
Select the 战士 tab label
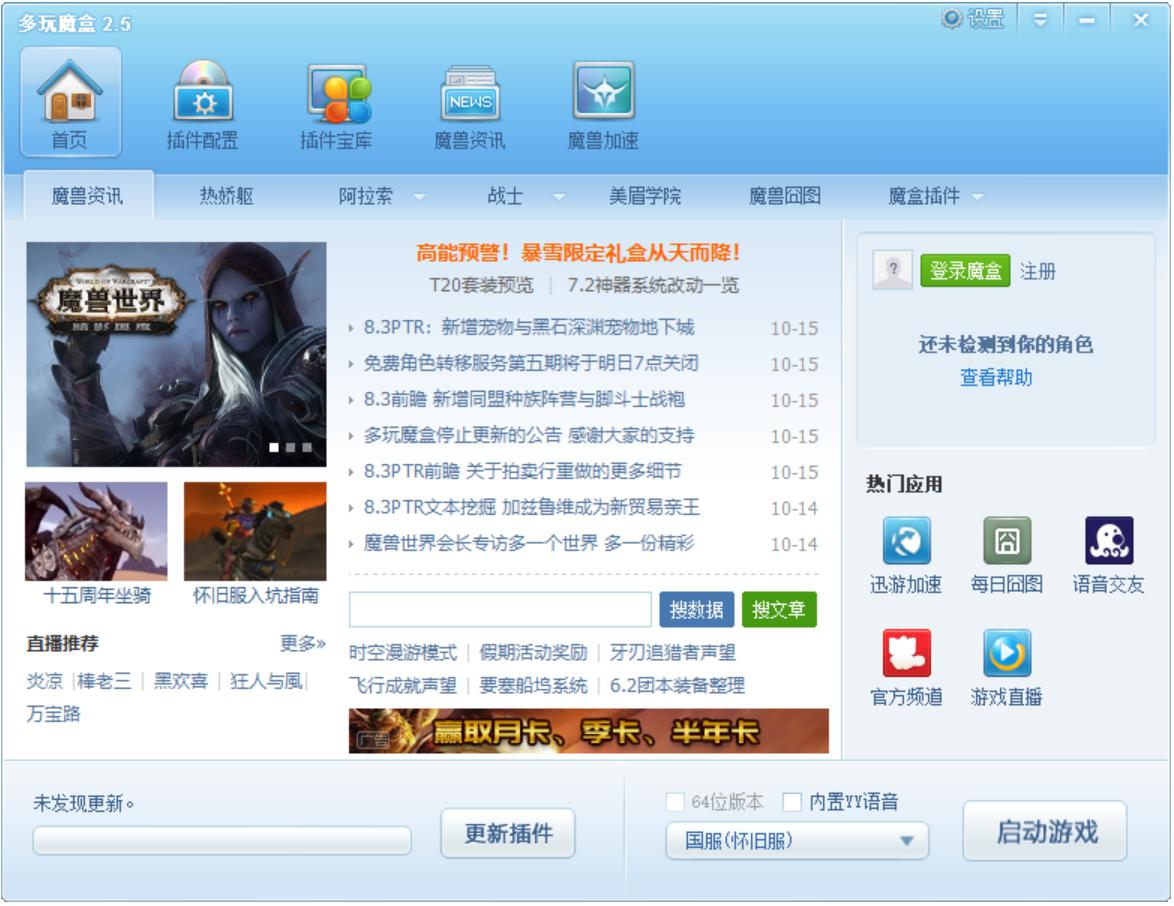click(505, 196)
